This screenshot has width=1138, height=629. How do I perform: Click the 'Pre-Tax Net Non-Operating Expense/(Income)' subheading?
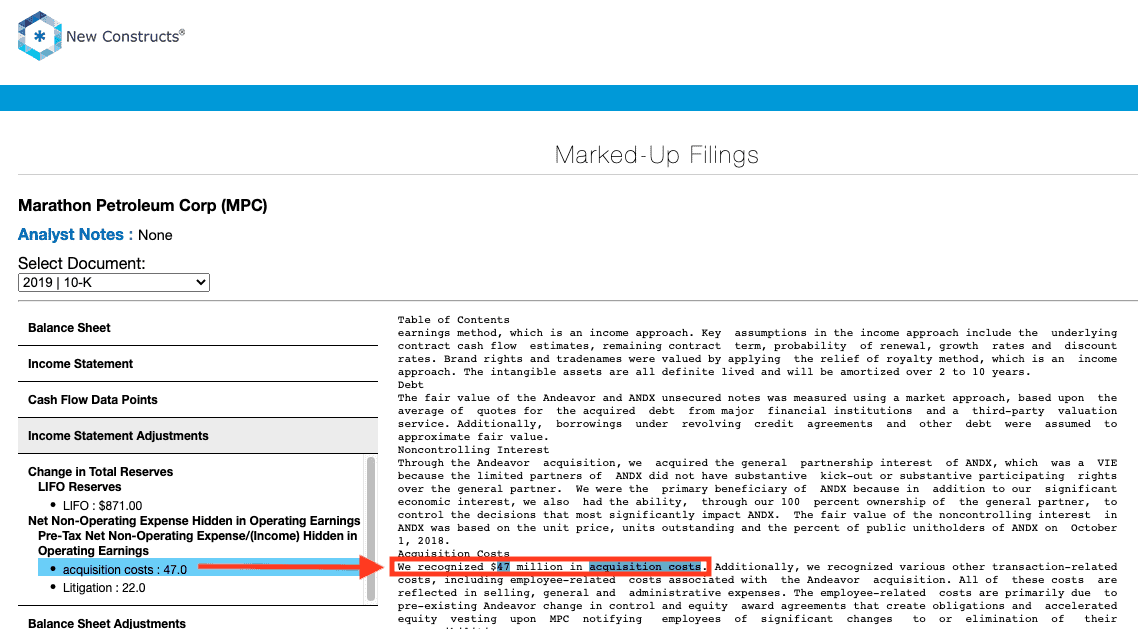click(197, 543)
